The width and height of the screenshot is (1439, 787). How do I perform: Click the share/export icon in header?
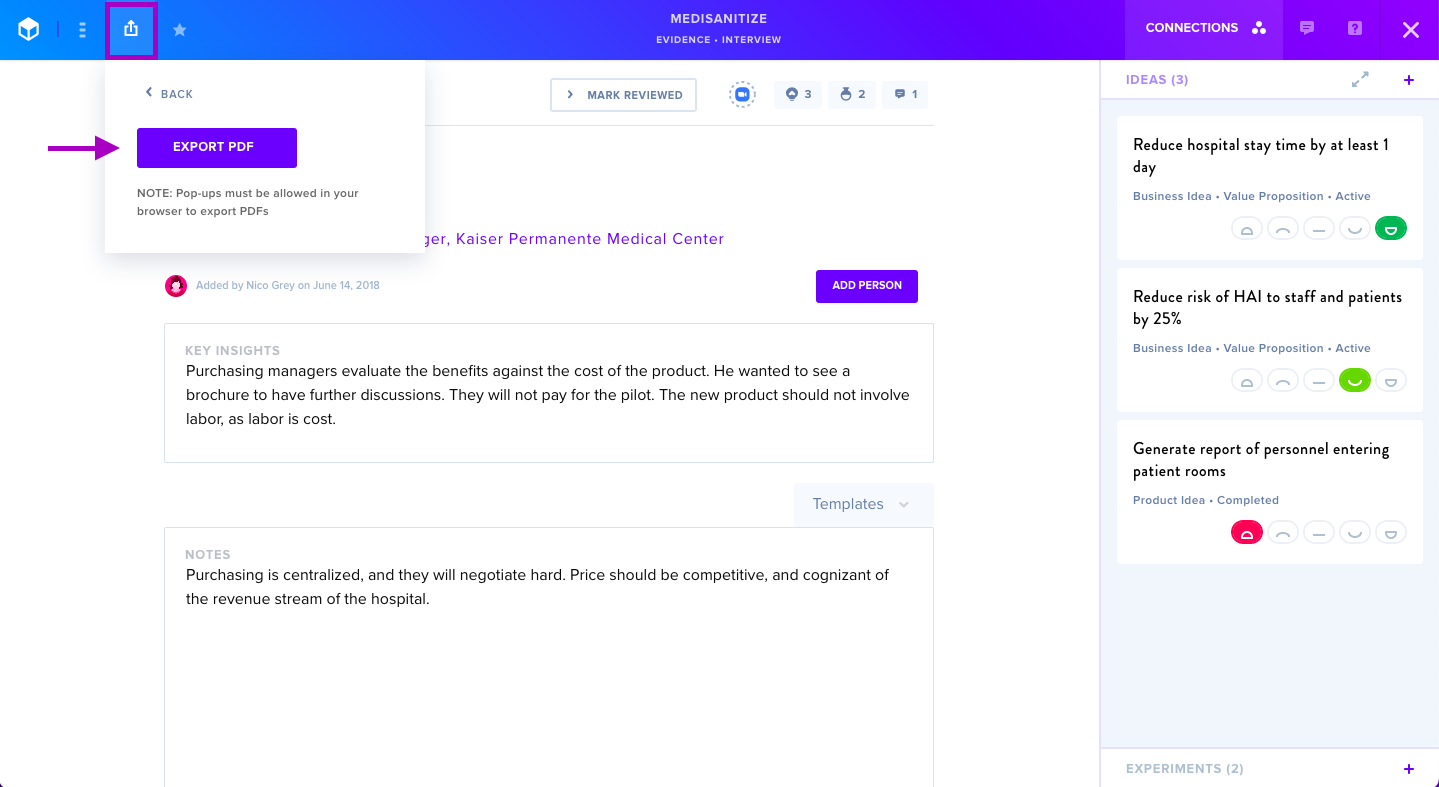(x=131, y=30)
